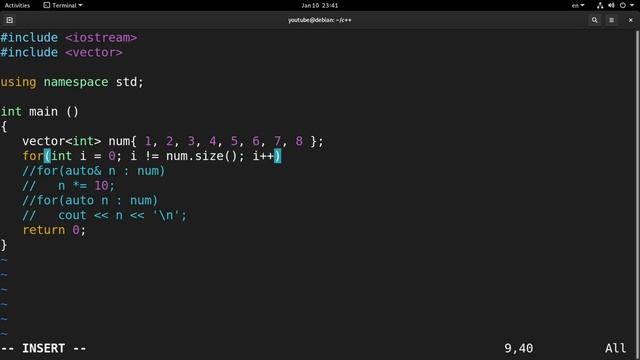Close the terminal window
The height and width of the screenshot is (360, 640).
tap(630, 20)
